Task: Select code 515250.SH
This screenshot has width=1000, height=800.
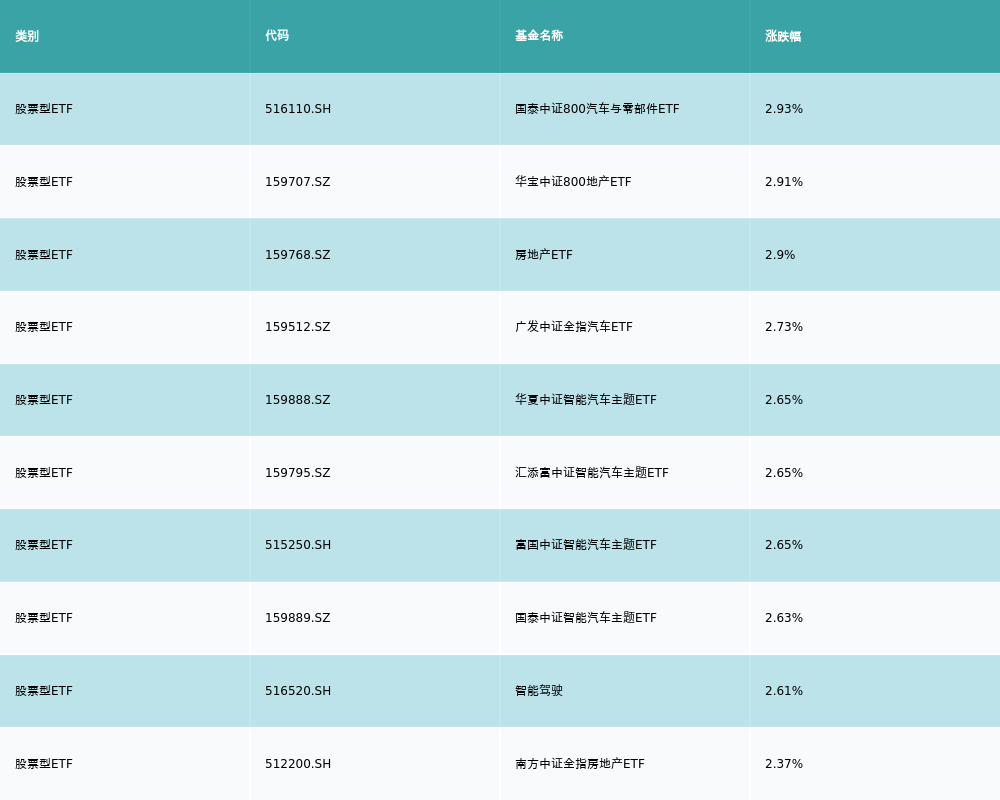Action: coord(298,545)
